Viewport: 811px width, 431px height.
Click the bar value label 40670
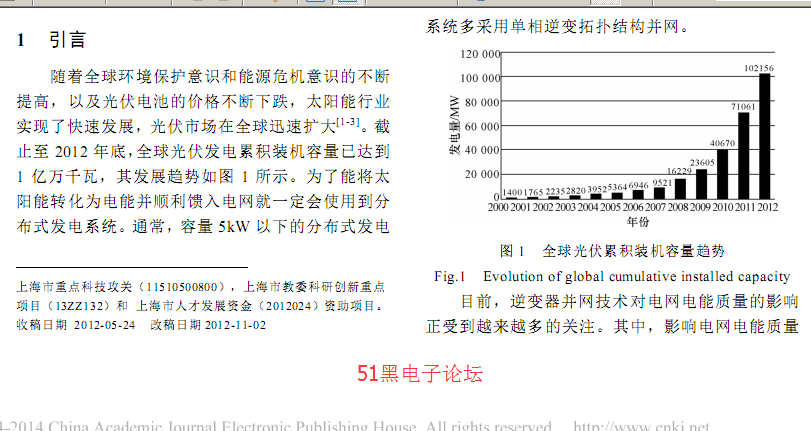(x=722, y=143)
